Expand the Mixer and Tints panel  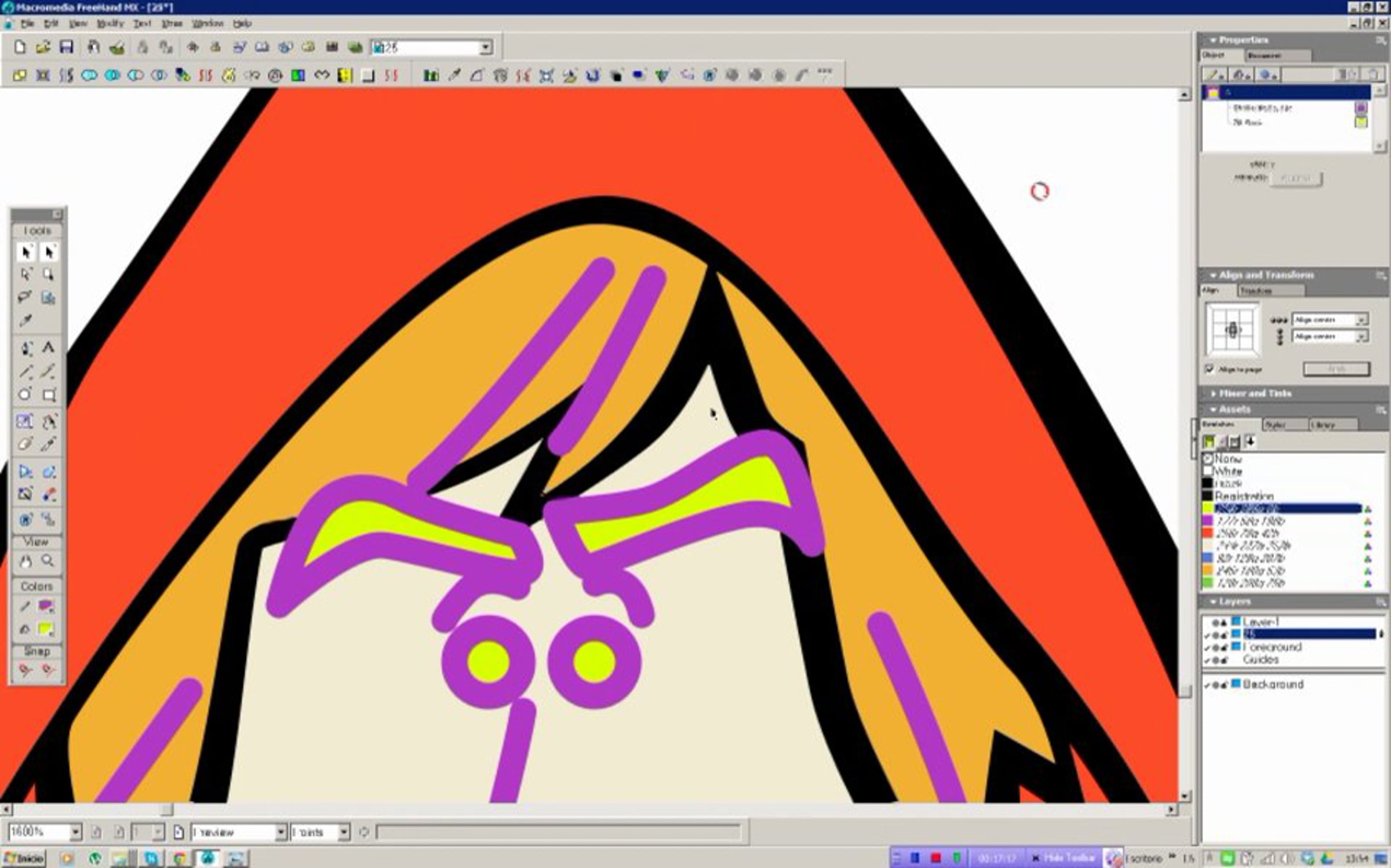pyautogui.click(x=1255, y=393)
